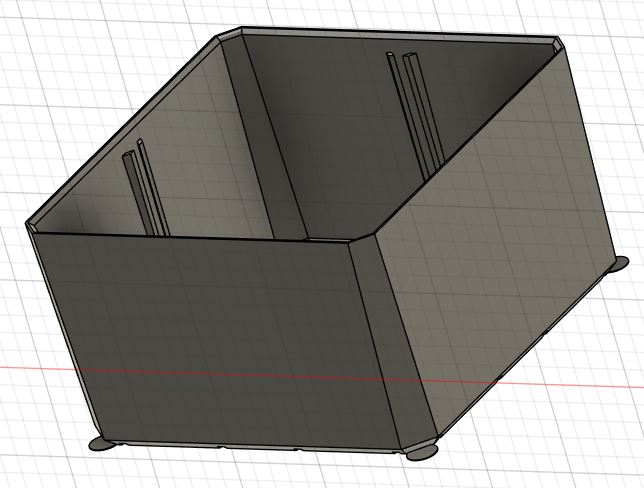Select the round foot pad at front-left corner
The width and height of the screenshot is (644, 488).
point(100,444)
